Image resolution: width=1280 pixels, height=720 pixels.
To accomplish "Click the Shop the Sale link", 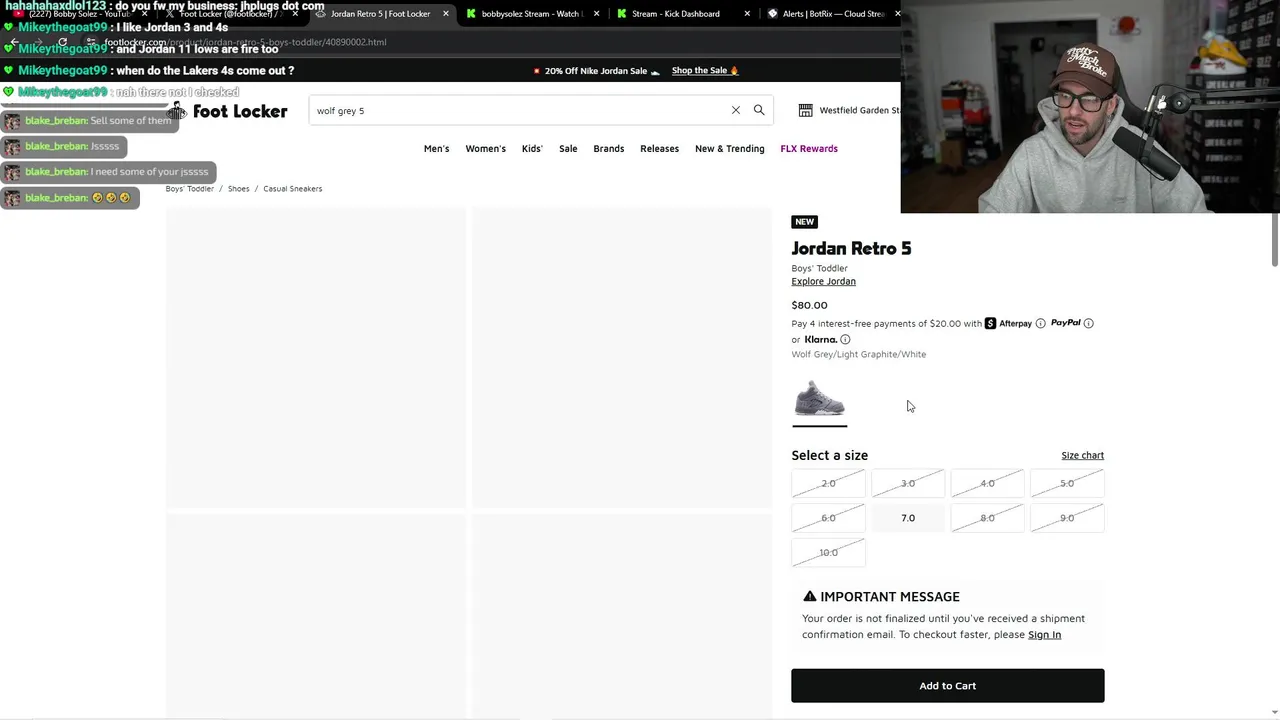I will click(x=704, y=71).
